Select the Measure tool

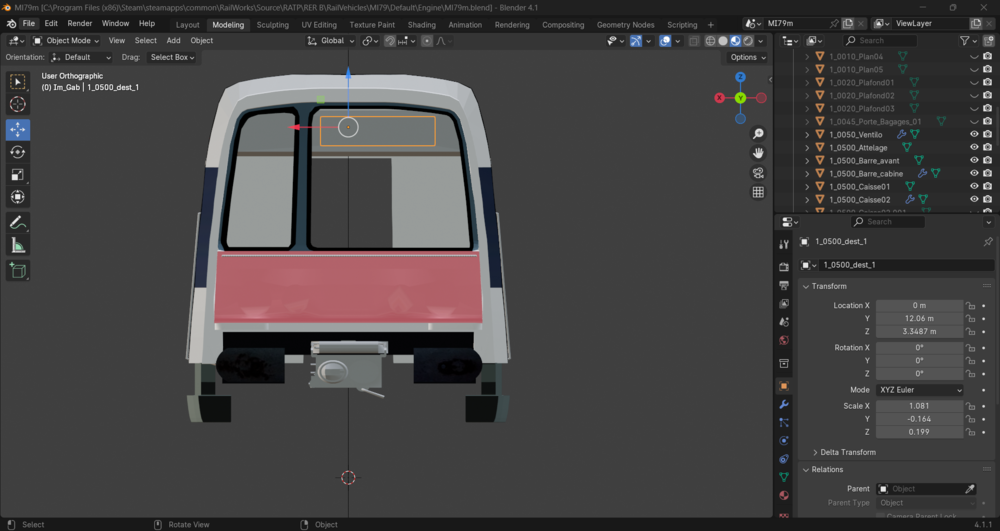[17, 245]
